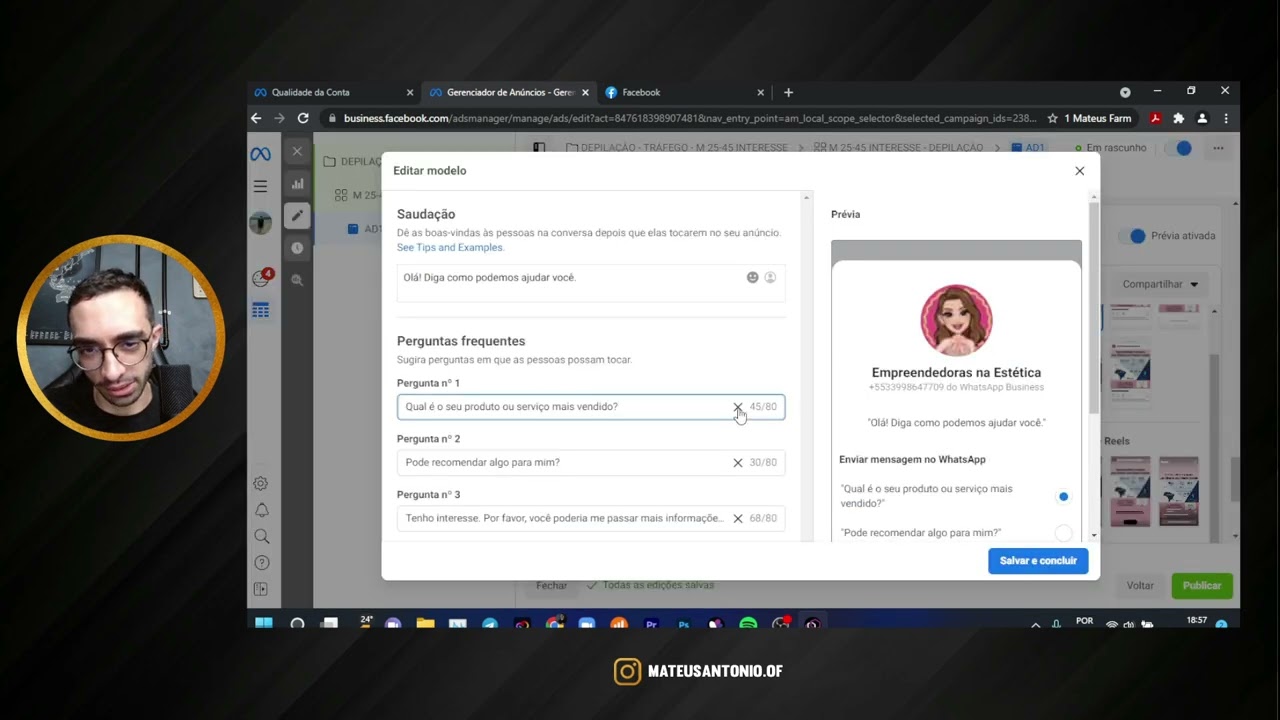The image size is (1280, 720).
Task: Open See Tips and Examples link
Action: tap(450, 247)
